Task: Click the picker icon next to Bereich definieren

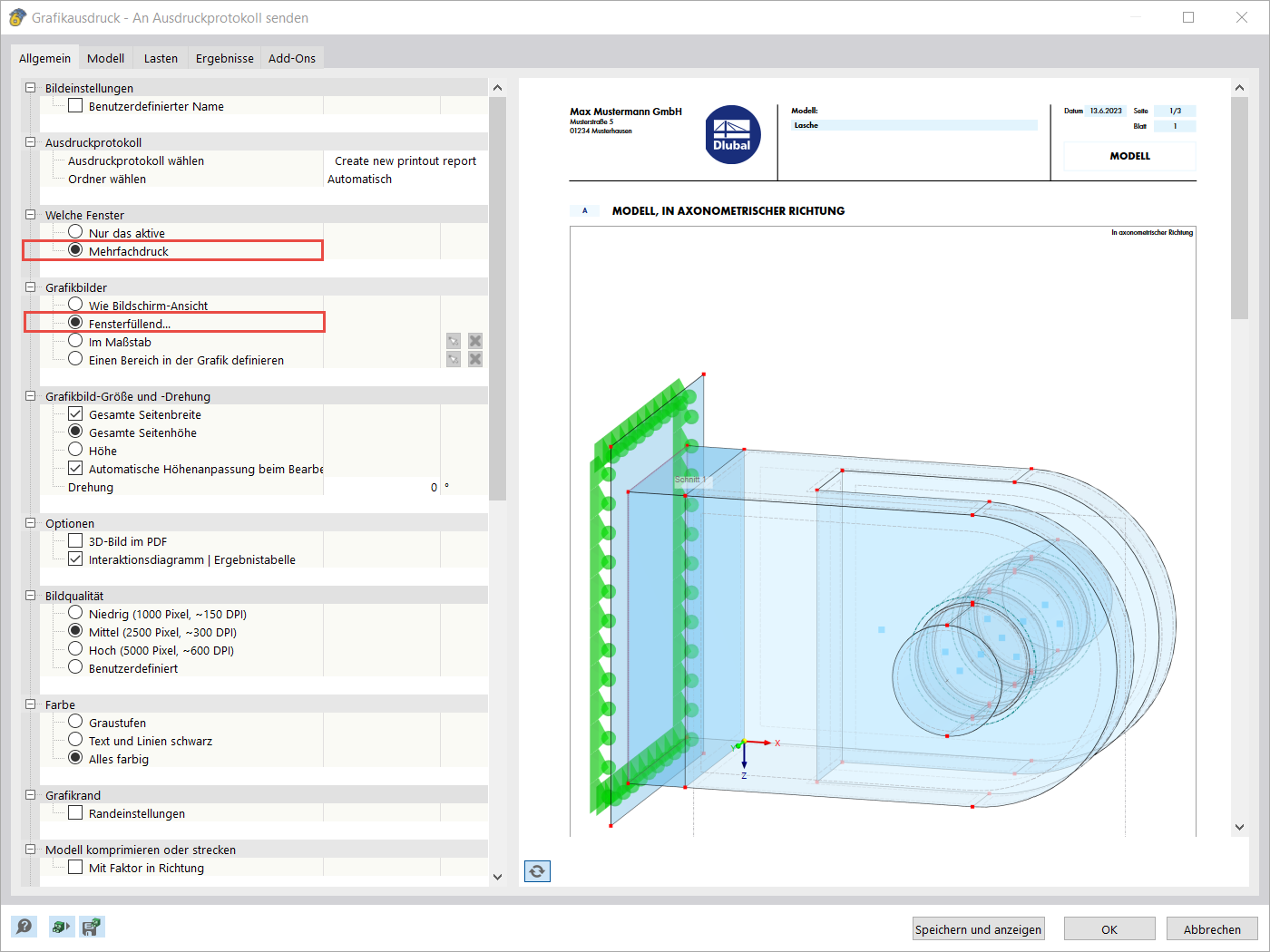Action: [453, 358]
